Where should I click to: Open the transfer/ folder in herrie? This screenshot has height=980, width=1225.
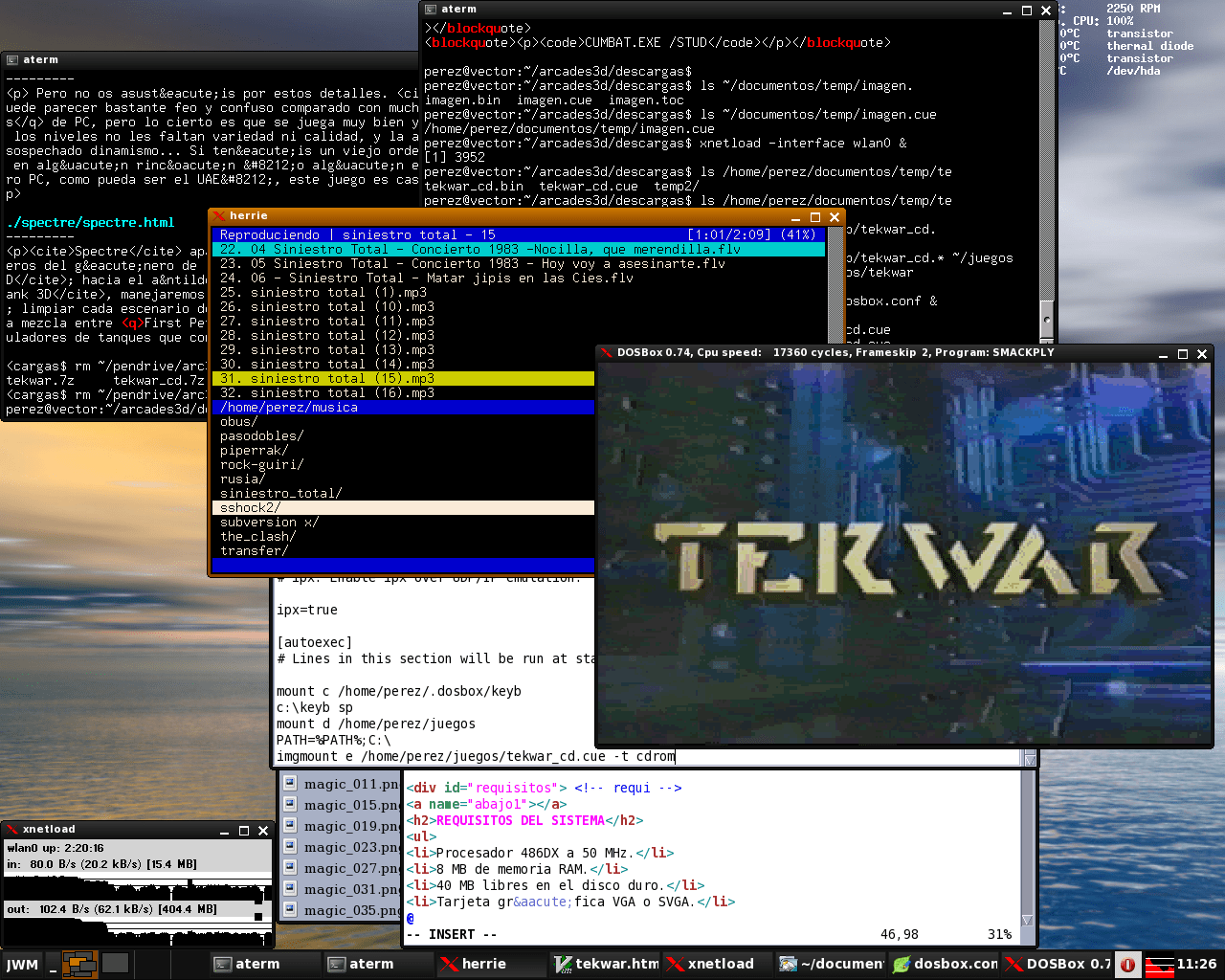[404, 551]
